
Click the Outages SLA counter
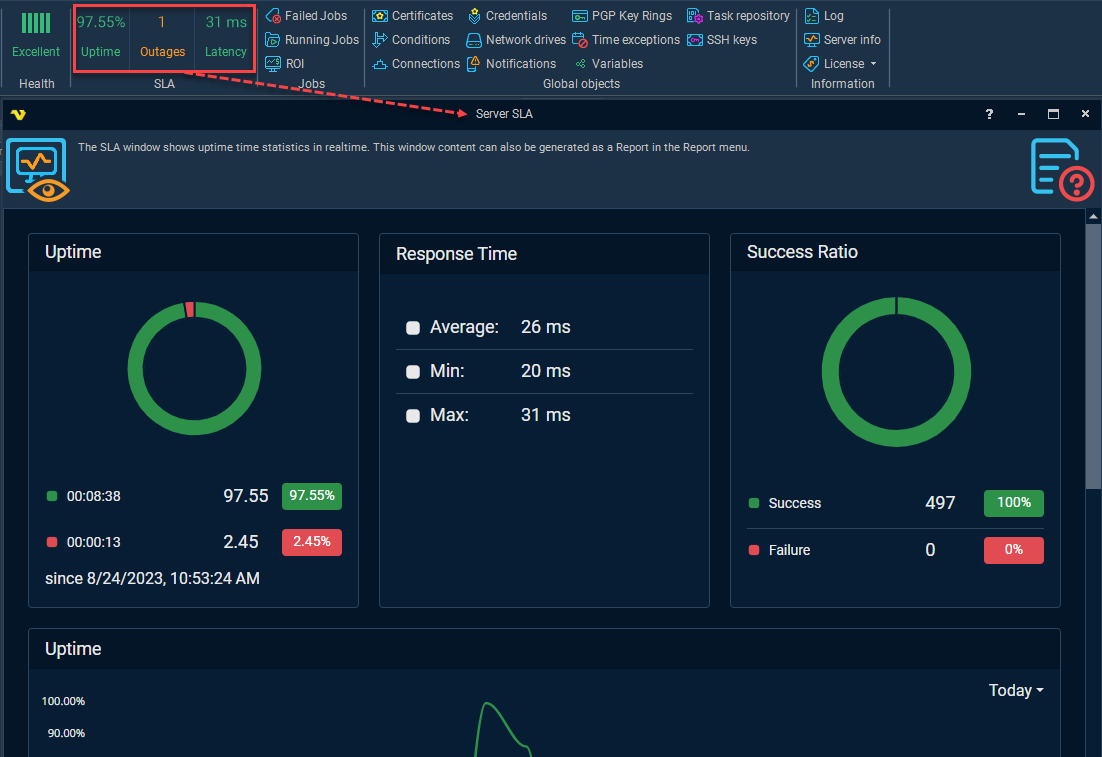click(162, 36)
